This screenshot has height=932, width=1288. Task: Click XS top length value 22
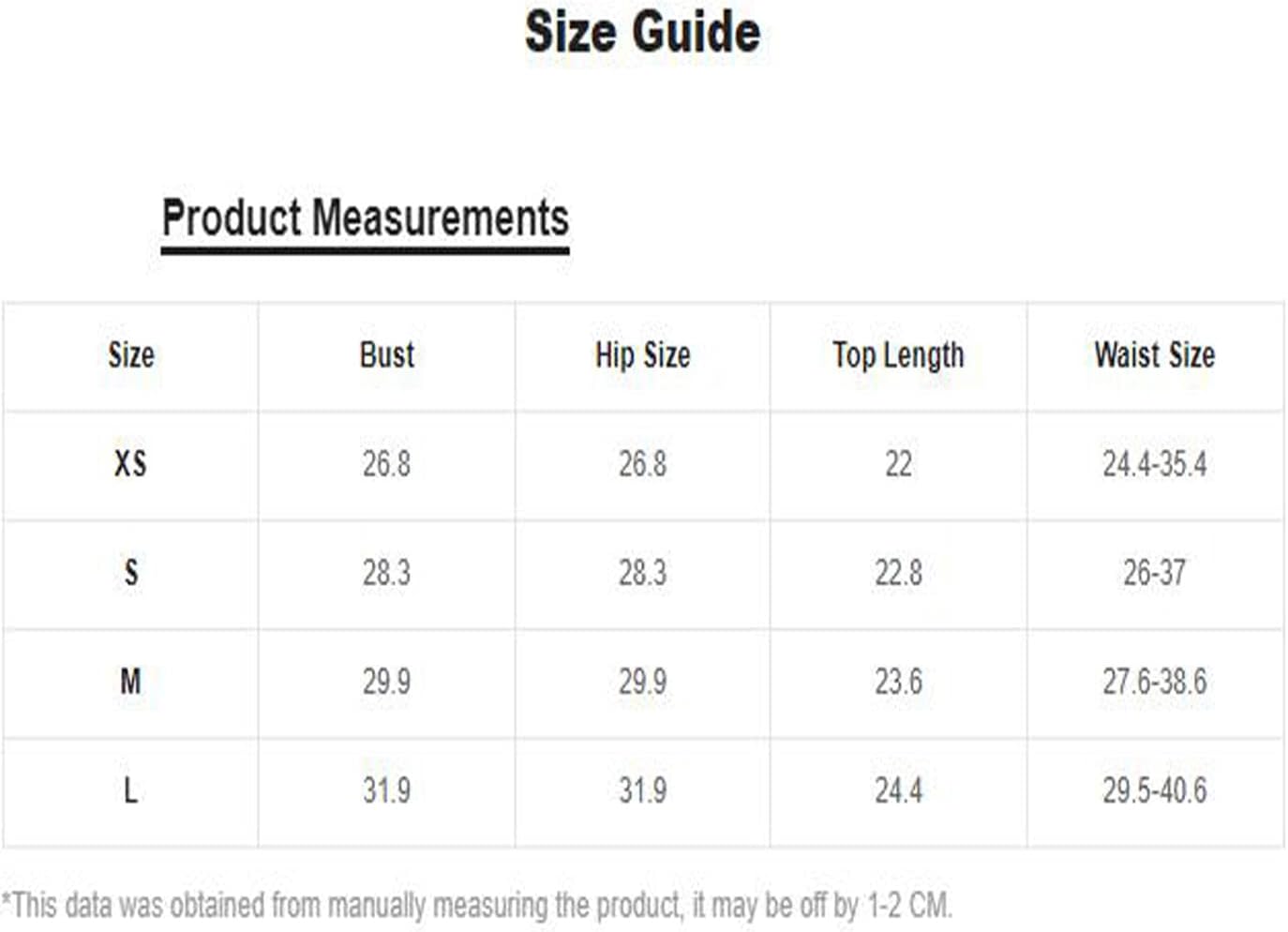(898, 463)
